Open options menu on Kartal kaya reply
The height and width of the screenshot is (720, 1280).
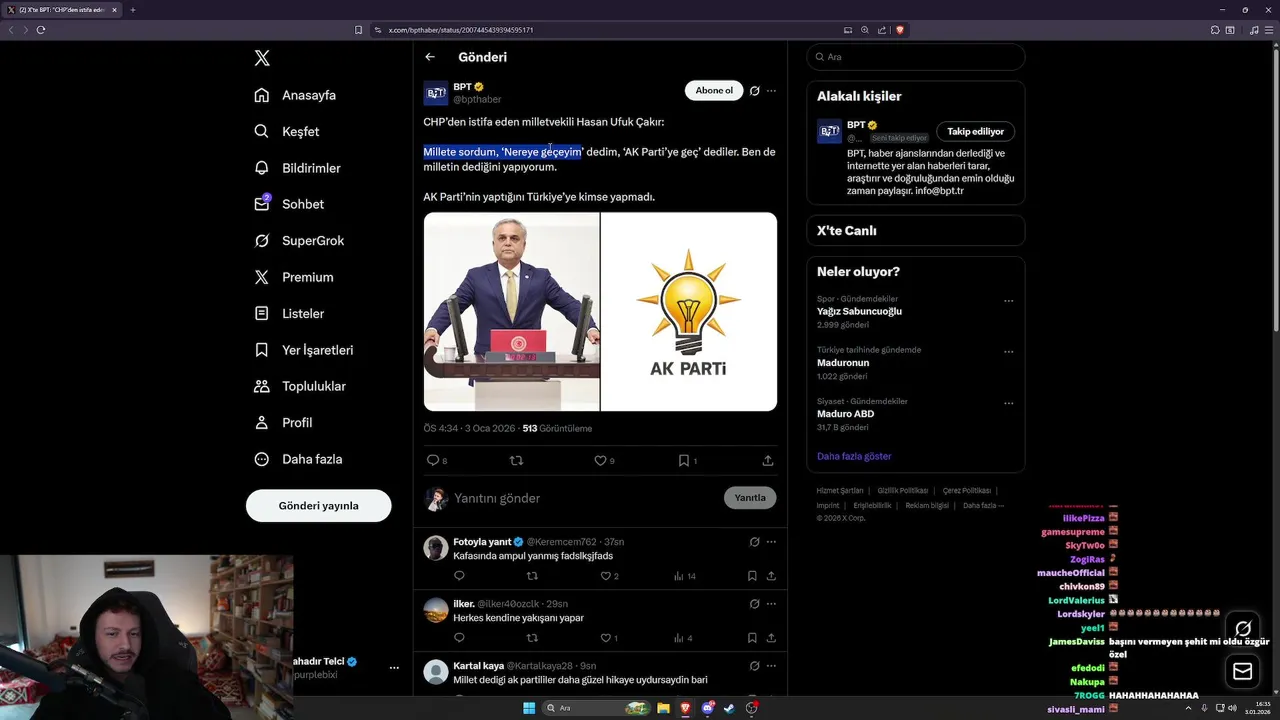pos(771,666)
